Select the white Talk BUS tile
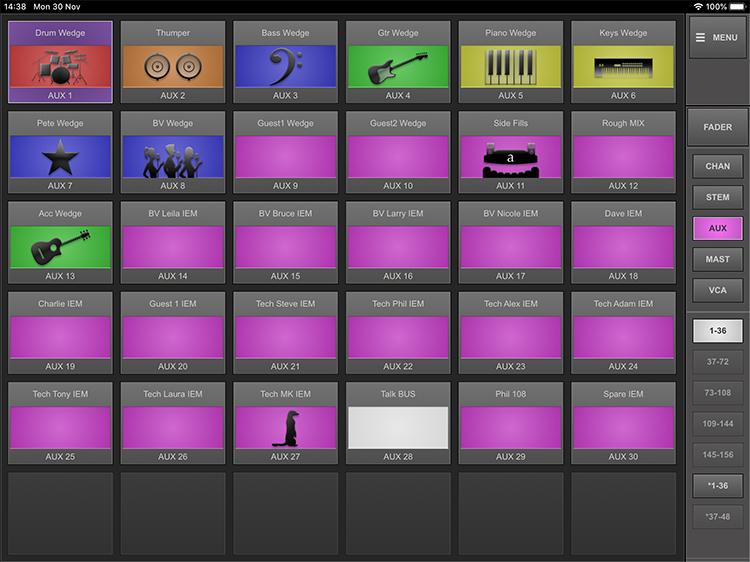The width and height of the screenshot is (750, 562). point(398,427)
